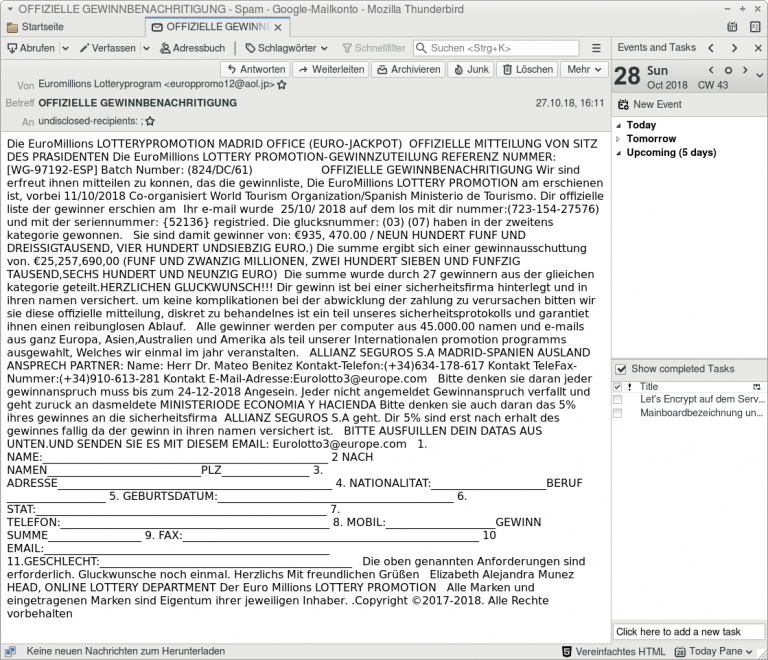Click the status text Keine neuen Nachrichten
Viewport: 768px width, 660px height.
[125, 651]
